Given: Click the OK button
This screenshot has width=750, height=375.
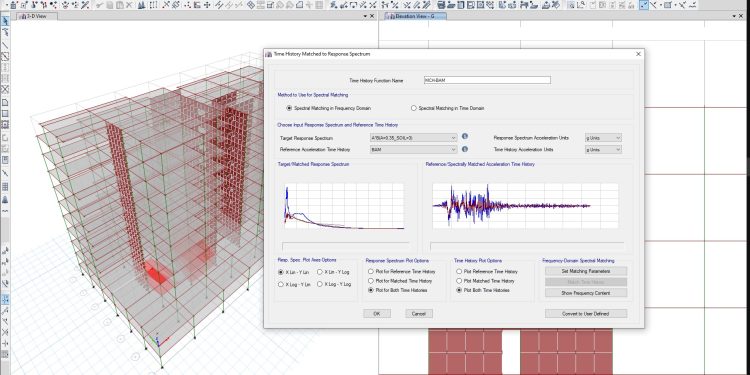Looking at the screenshot, I should 377,314.
